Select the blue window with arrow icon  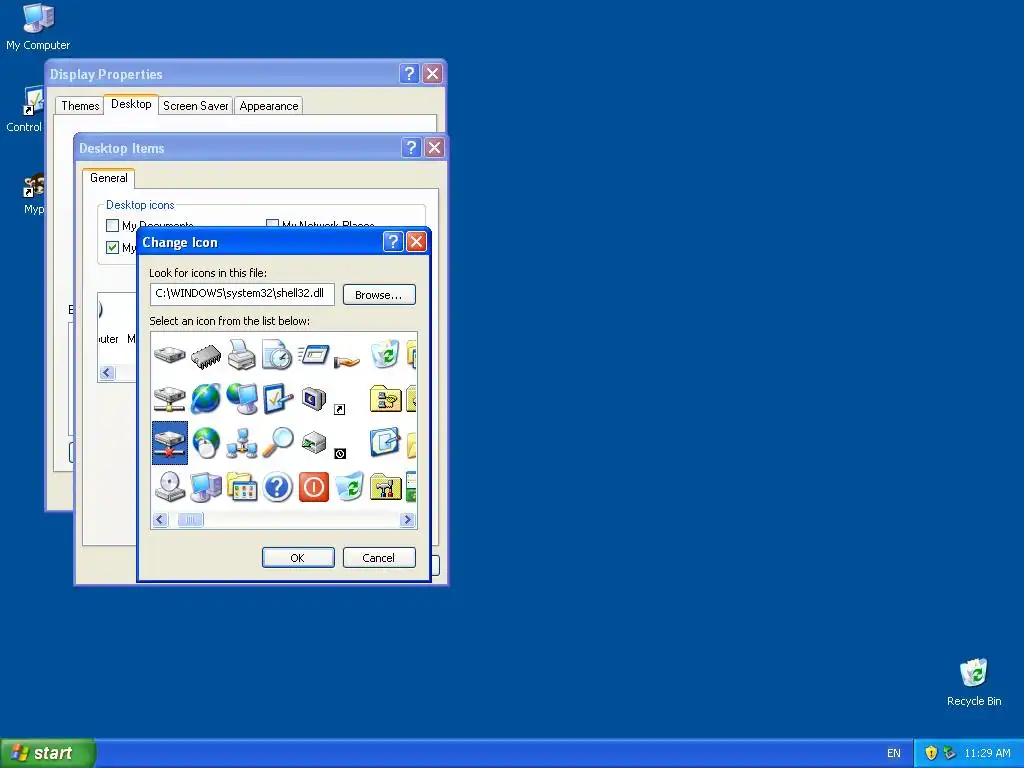click(x=385, y=442)
